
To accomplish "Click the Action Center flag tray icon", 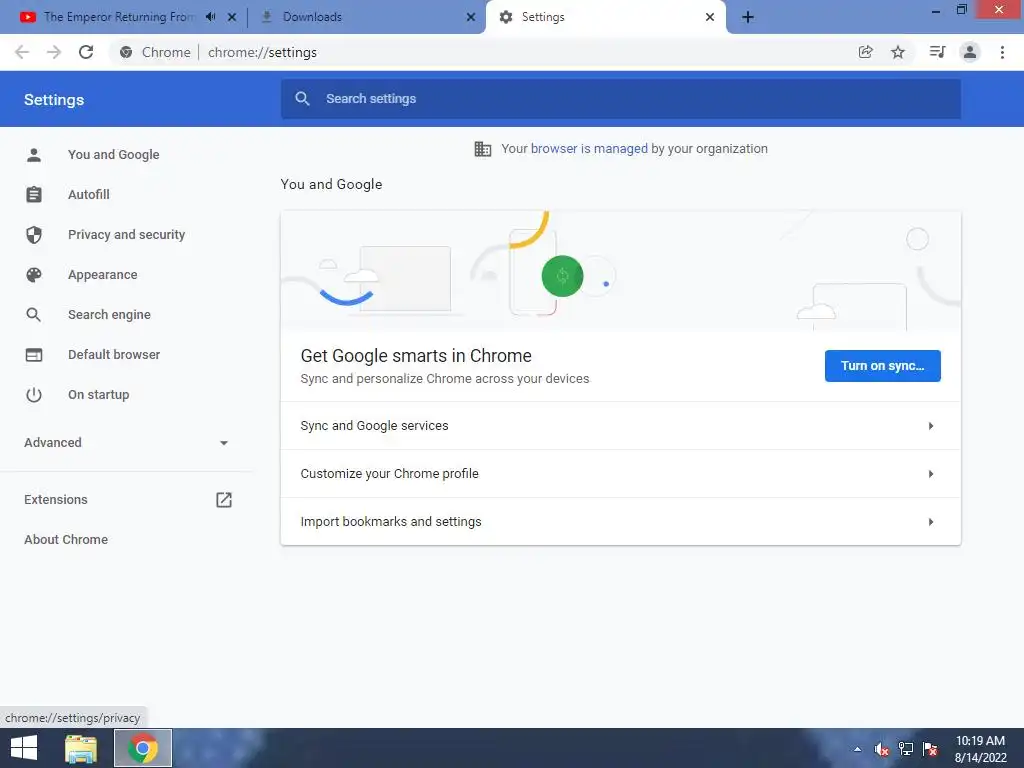I will coord(930,749).
